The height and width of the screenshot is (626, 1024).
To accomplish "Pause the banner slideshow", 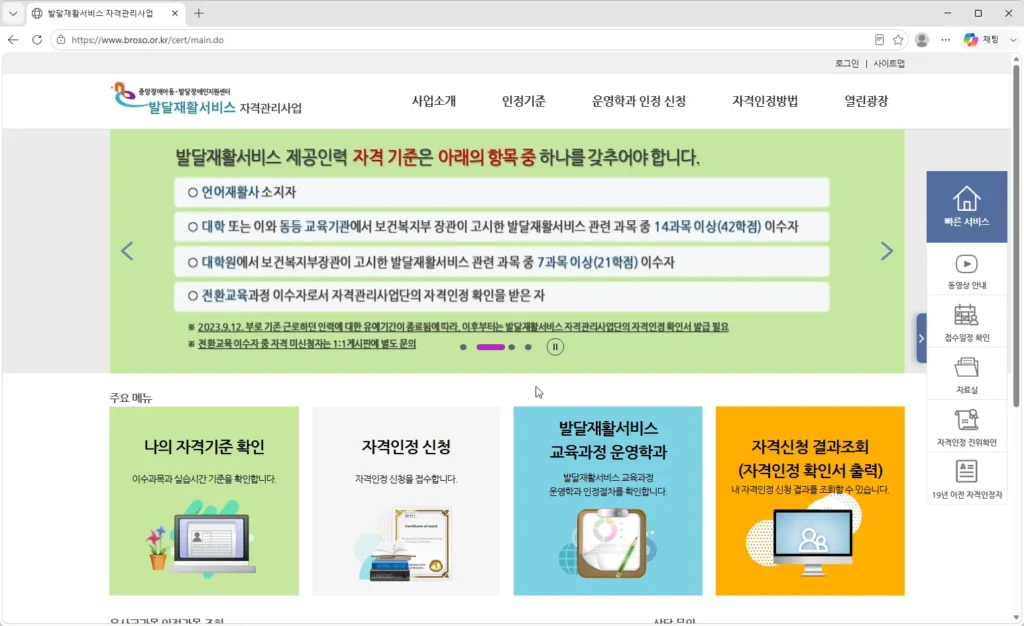I will (554, 347).
